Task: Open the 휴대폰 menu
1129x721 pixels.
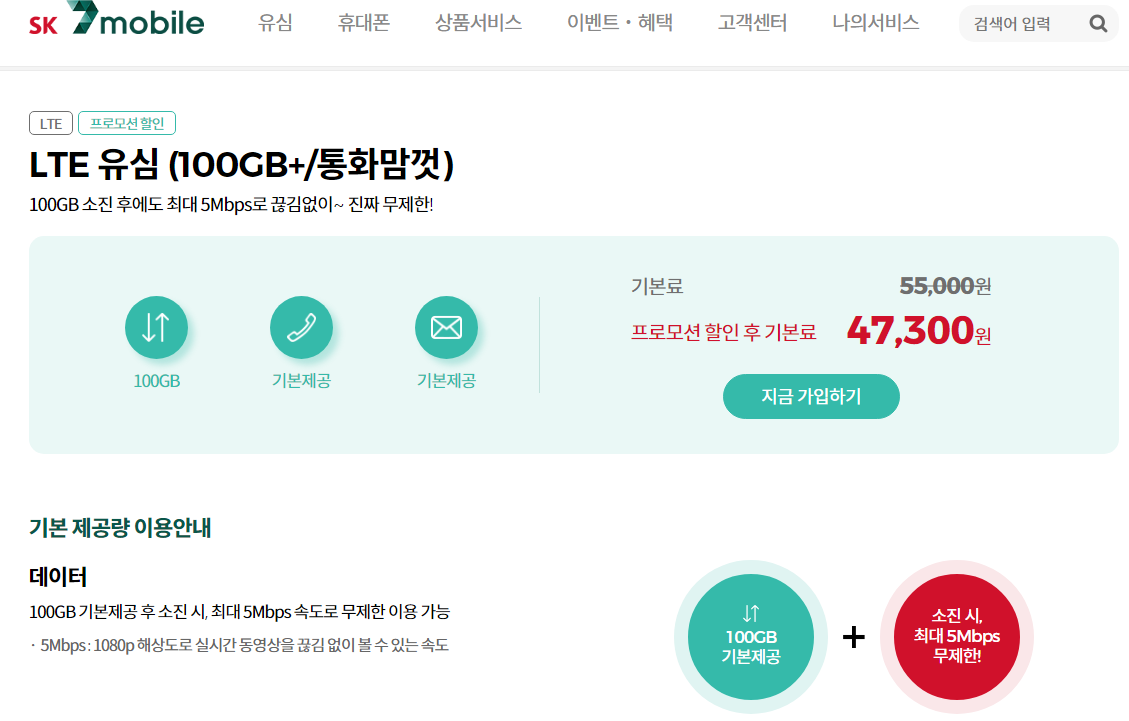Action: (364, 23)
